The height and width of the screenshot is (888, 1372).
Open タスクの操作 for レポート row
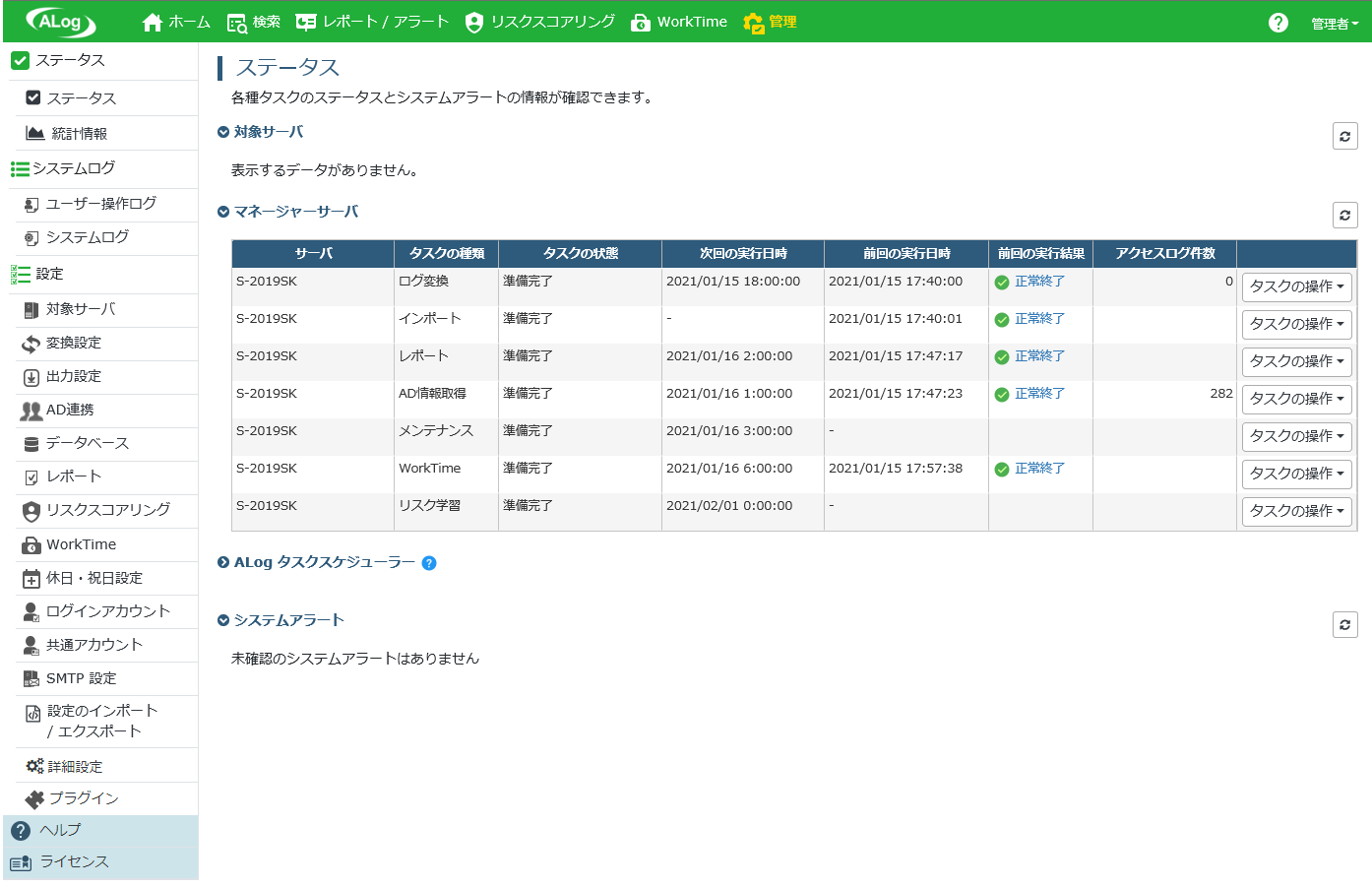pos(1296,361)
